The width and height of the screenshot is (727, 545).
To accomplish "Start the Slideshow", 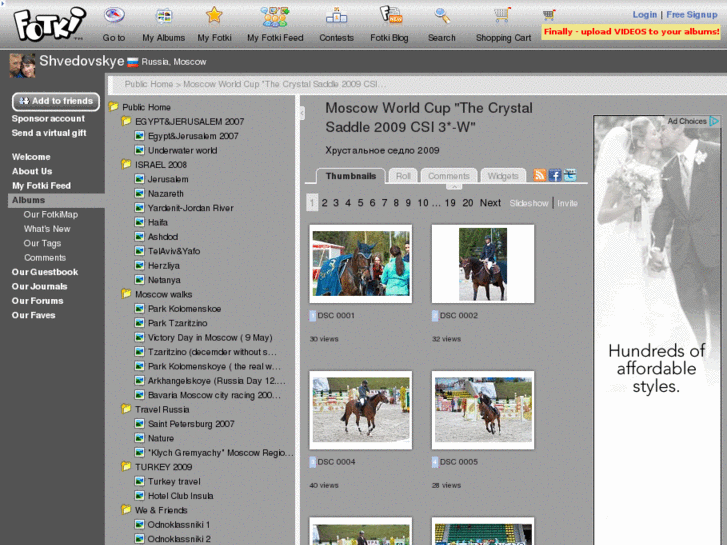I will [x=529, y=203].
